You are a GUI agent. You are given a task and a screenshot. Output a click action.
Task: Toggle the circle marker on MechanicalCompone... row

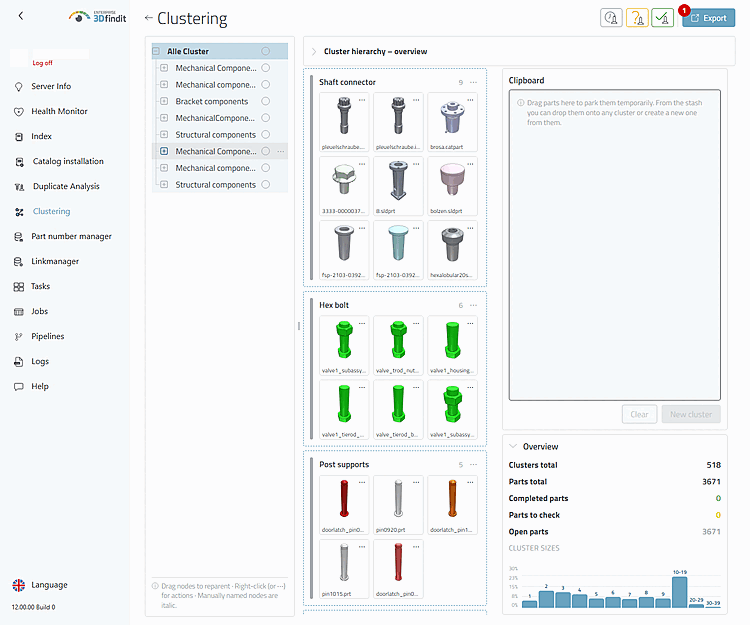tap(265, 118)
